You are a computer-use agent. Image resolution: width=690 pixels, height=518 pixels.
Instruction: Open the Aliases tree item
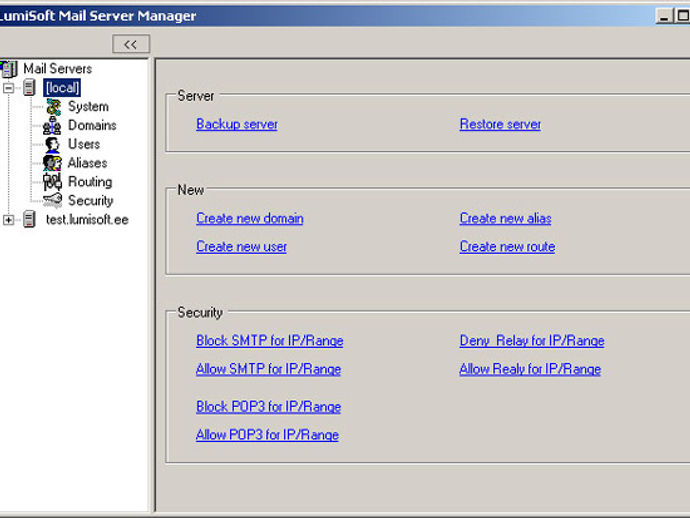coord(87,163)
